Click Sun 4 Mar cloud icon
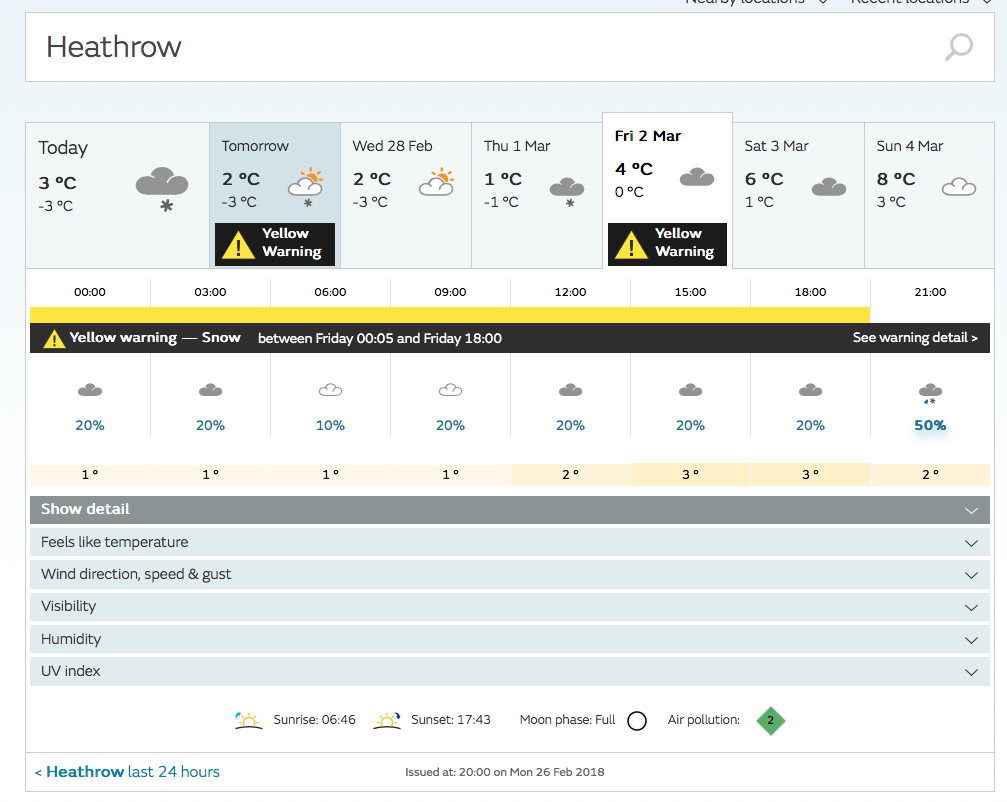1007x802 pixels. (x=960, y=186)
